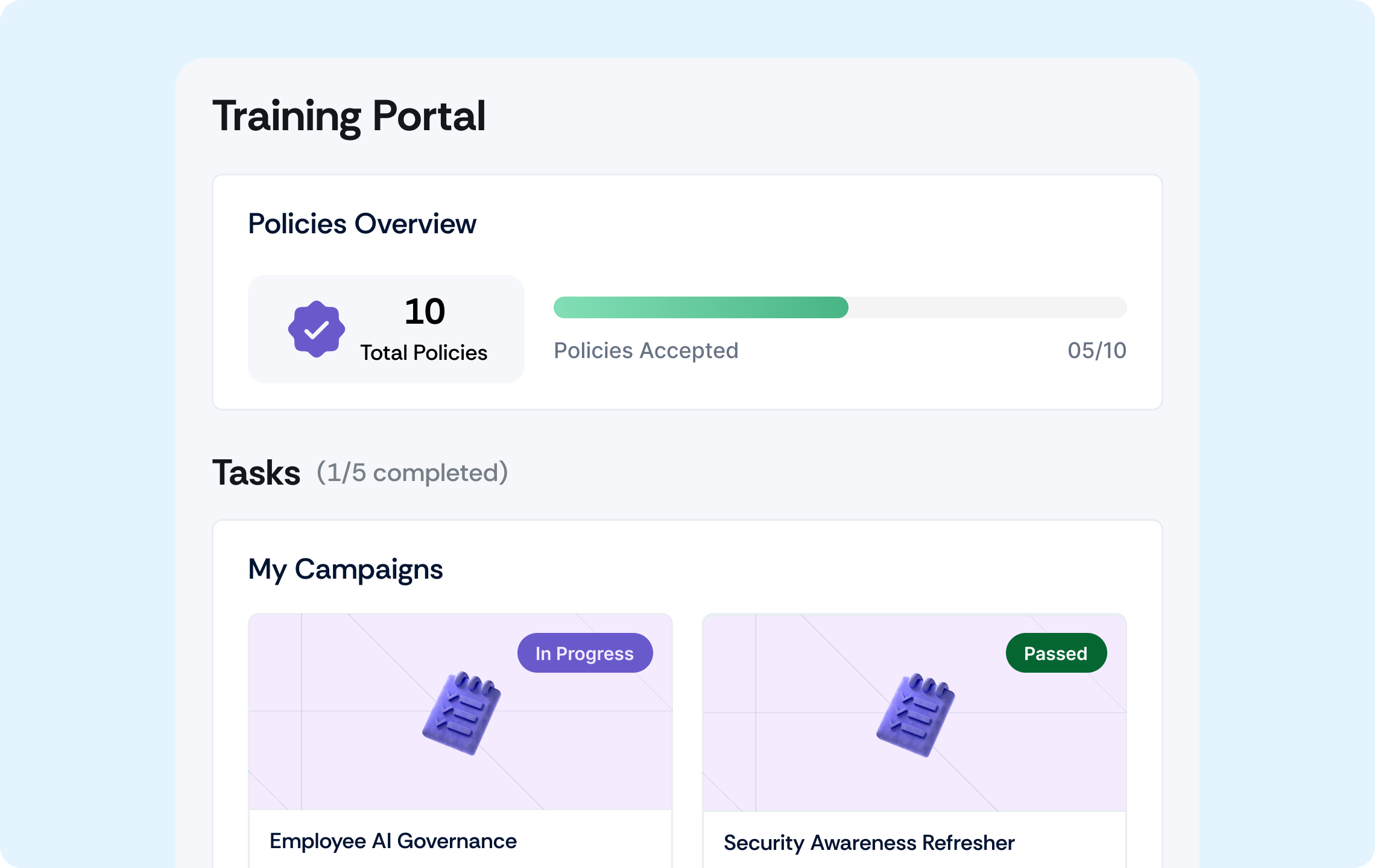Click the My Campaigns heading

[345, 569]
